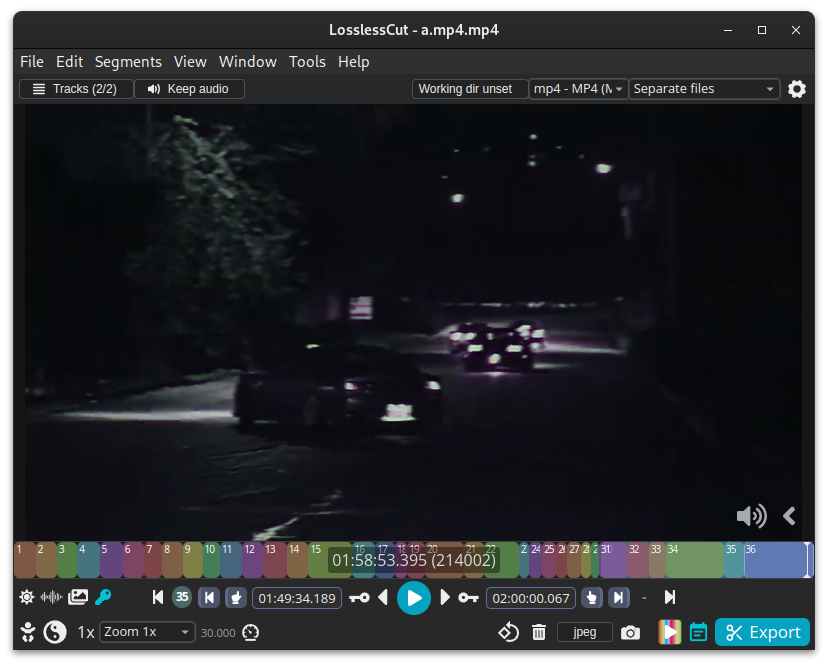828x666 pixels.
Task: Open the Tools menu
Action: tap(307, 62)
